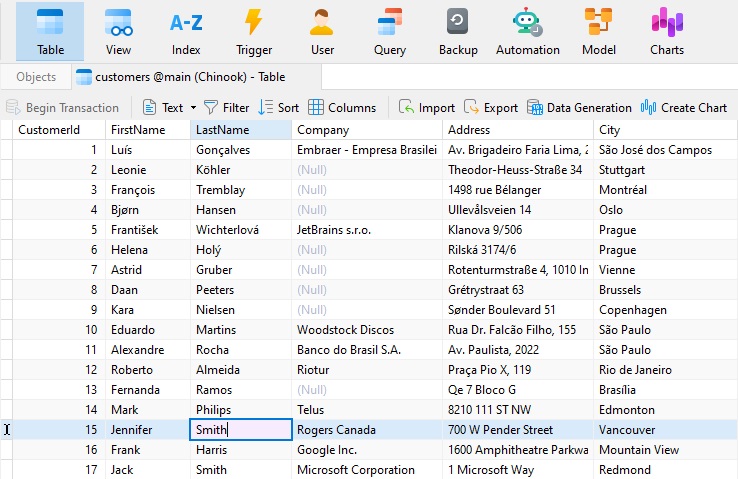Select the first name 'Helena'
Screen dimensions: 738x479
148,250
